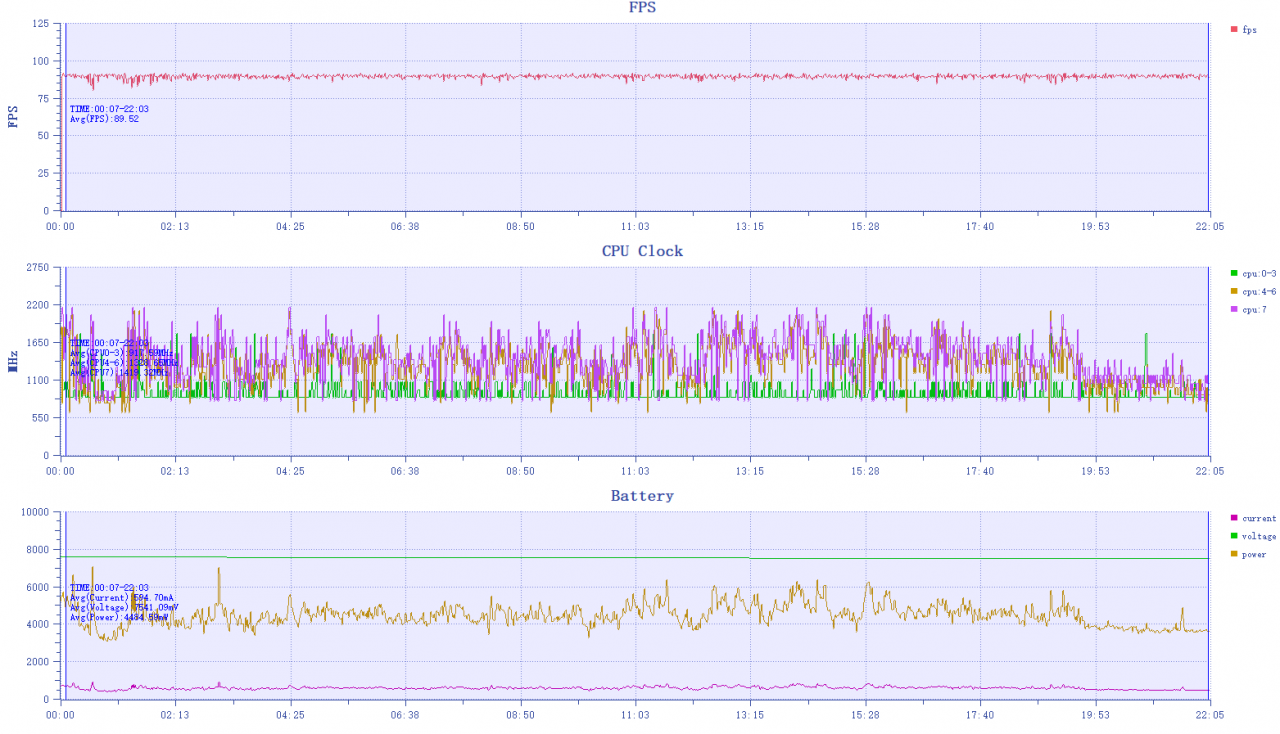Image resolution: width=1280 pixels, height=734 pixels.
Task: Click the FPS chart title
Action: point(642,8)
